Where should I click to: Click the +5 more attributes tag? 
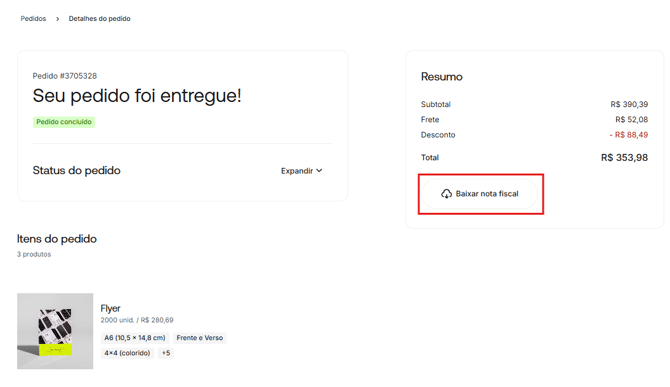click(x=166, y=353)
